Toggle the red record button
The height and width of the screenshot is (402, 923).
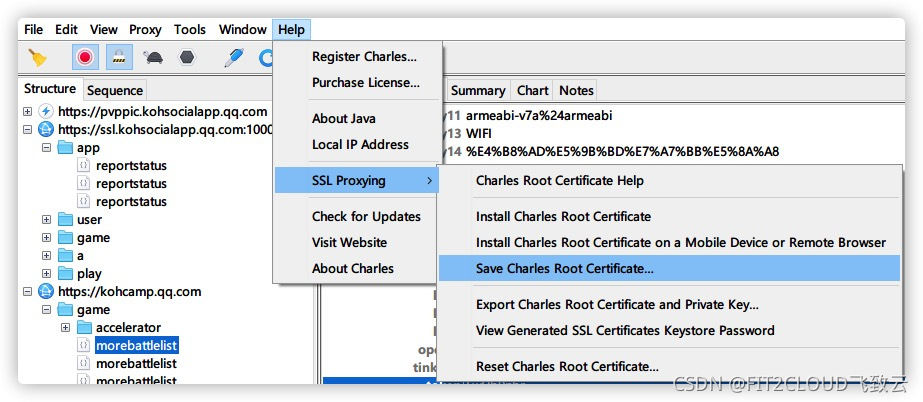85,57
